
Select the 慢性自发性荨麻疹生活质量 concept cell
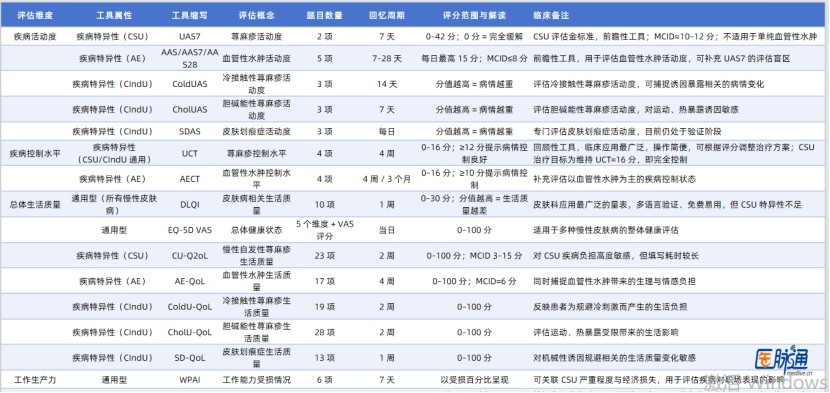coord(257,256)
